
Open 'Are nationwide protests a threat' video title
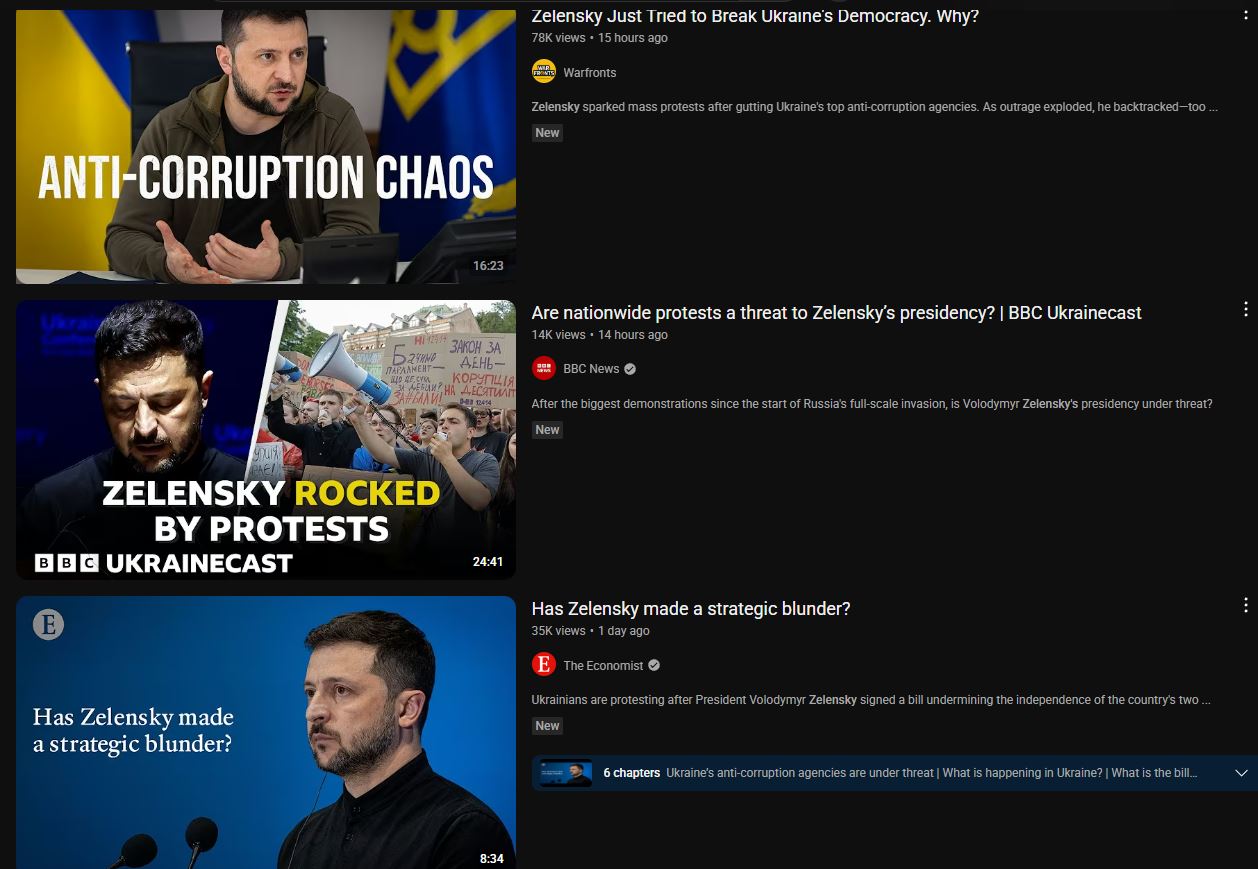(x=836, y=313)
